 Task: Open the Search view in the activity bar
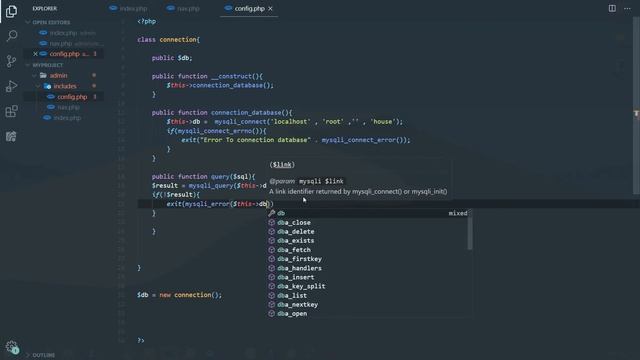coord(11,36)
